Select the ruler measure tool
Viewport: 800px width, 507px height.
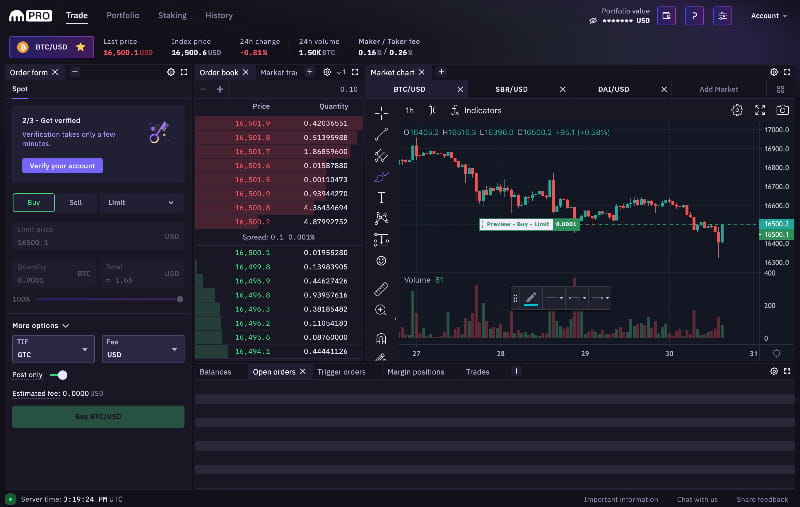381,289
